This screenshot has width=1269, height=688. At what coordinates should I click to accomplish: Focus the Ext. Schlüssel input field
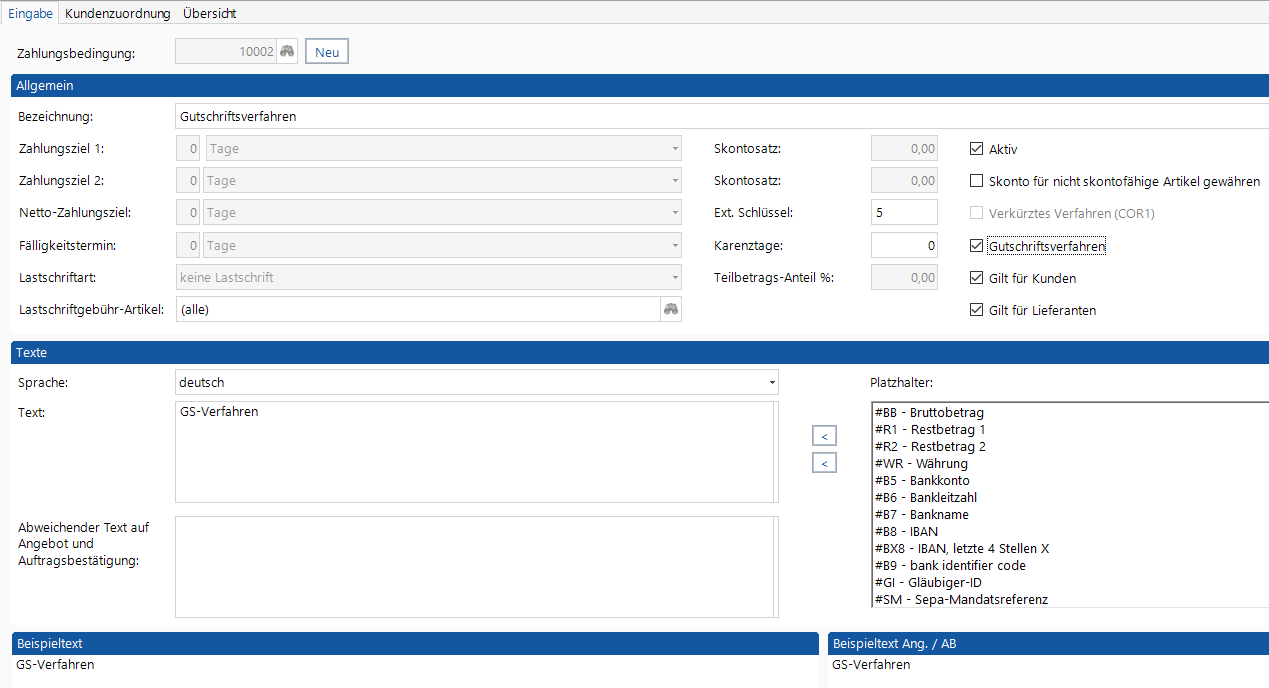coord(904,213)
